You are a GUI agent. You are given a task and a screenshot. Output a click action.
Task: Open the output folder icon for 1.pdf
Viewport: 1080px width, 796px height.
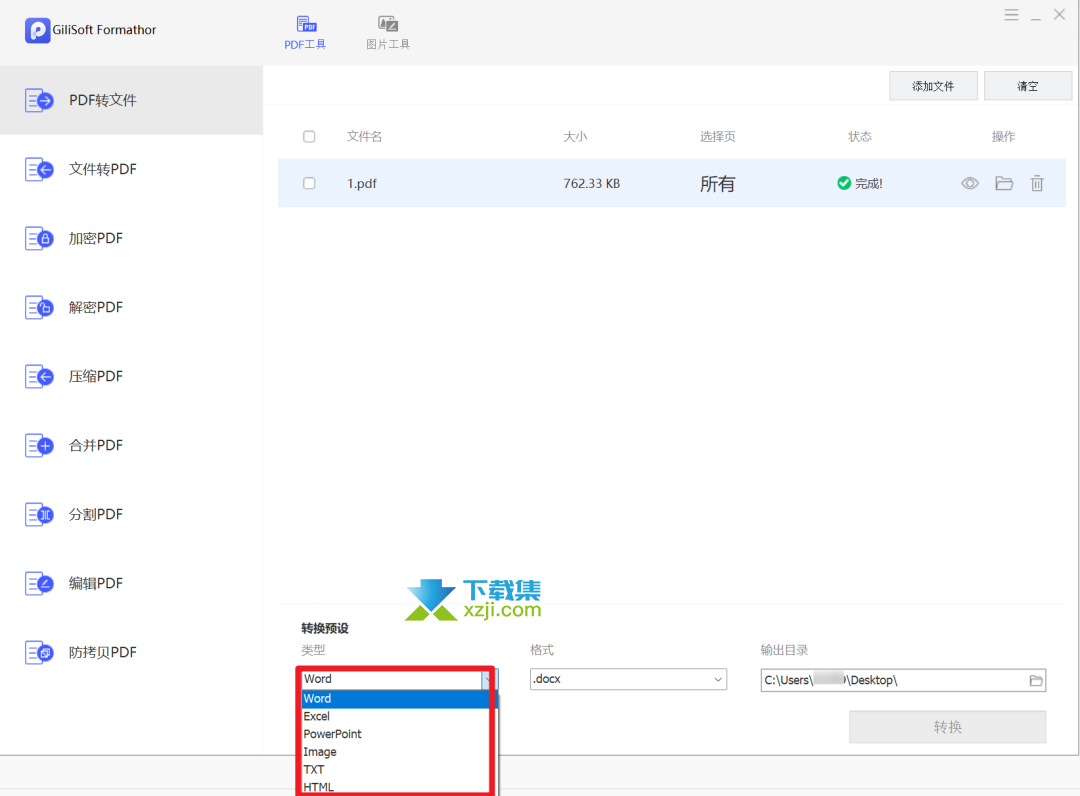pyautogui.click(x=1003, y=183)
